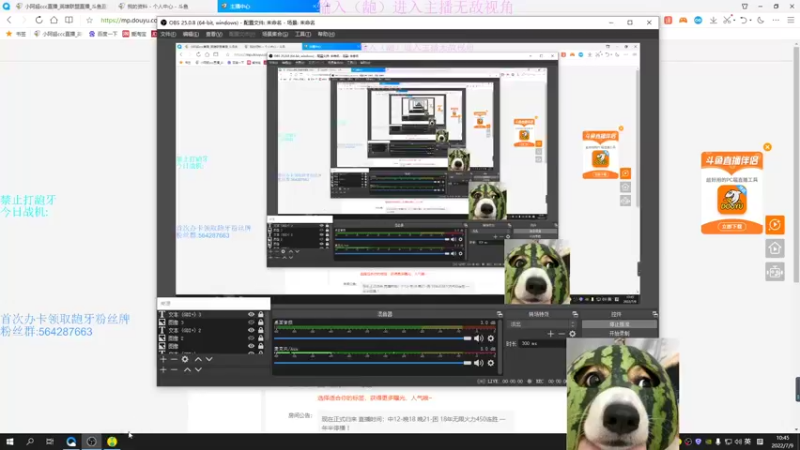
Task: Switch to the 我的资料 - 个人中心 browser tab
Action: (x=158, y=6)
